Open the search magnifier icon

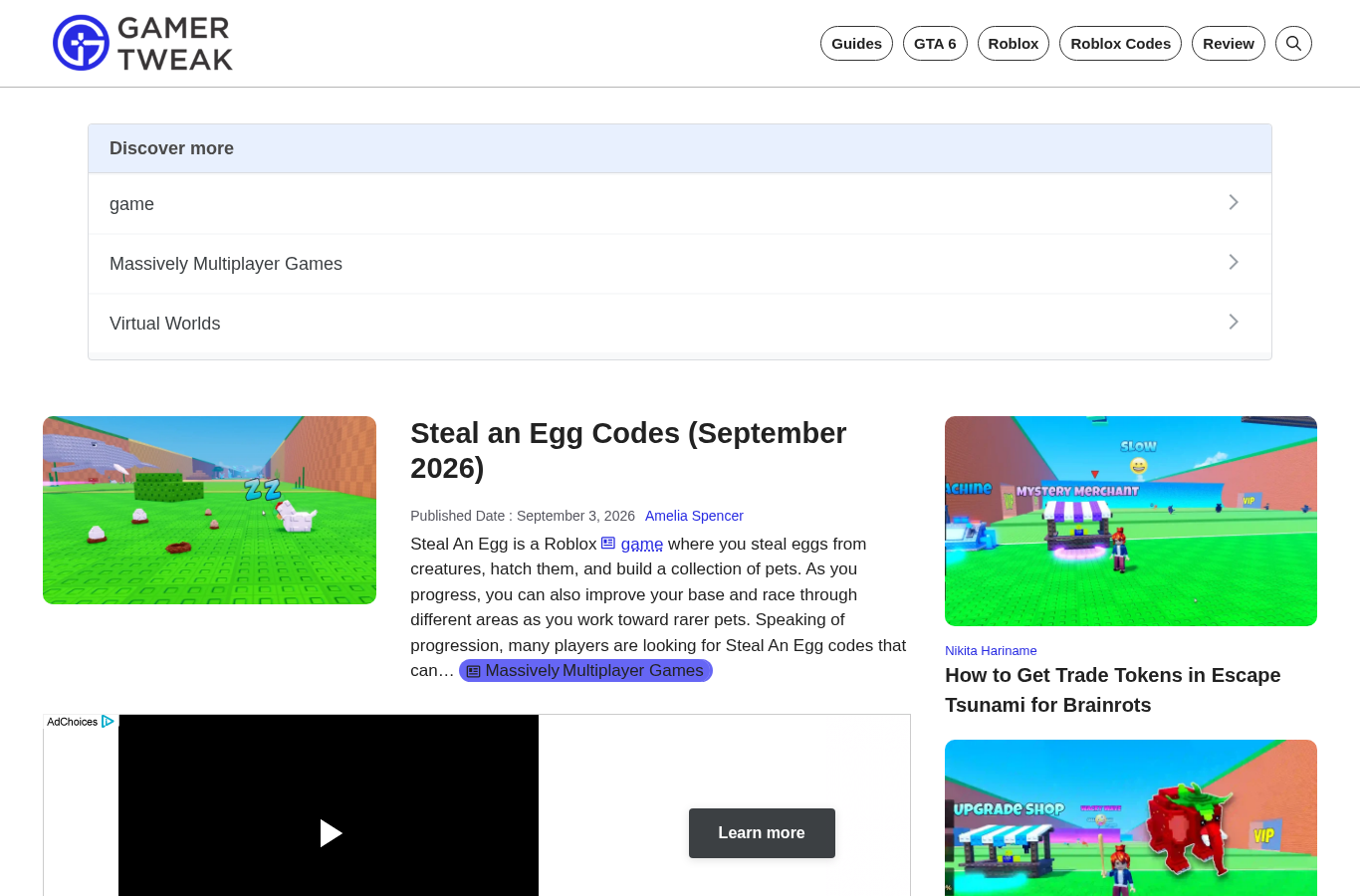pos(1293,43)
